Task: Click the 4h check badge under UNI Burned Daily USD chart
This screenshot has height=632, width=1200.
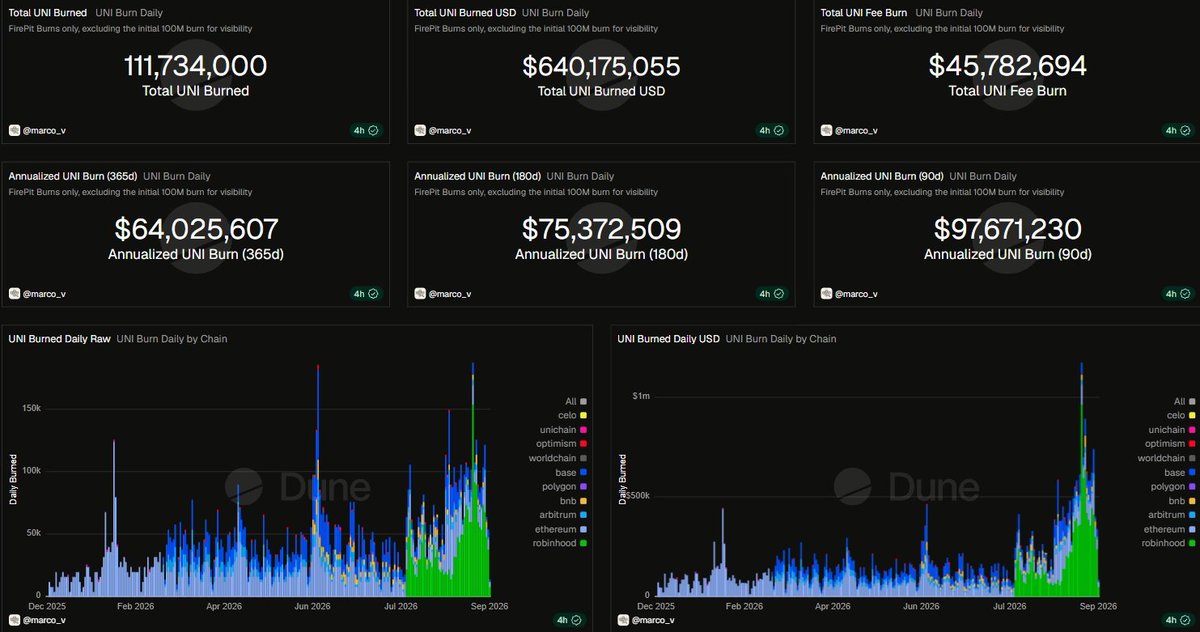Action: (x=1177, y=620)
